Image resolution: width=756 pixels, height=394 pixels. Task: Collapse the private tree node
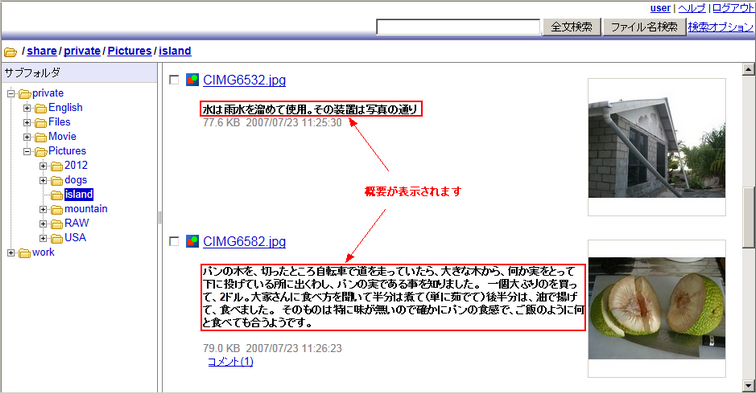(11, 94)
